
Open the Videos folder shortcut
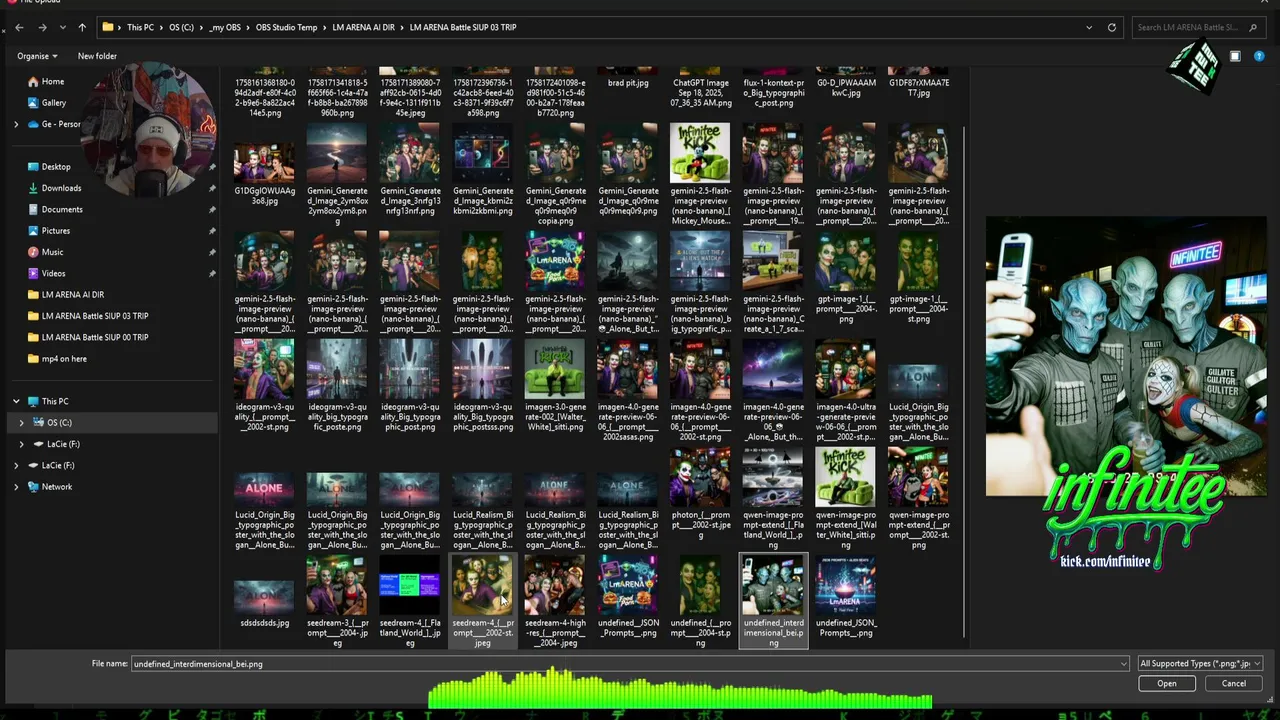[x=53, y=273]
